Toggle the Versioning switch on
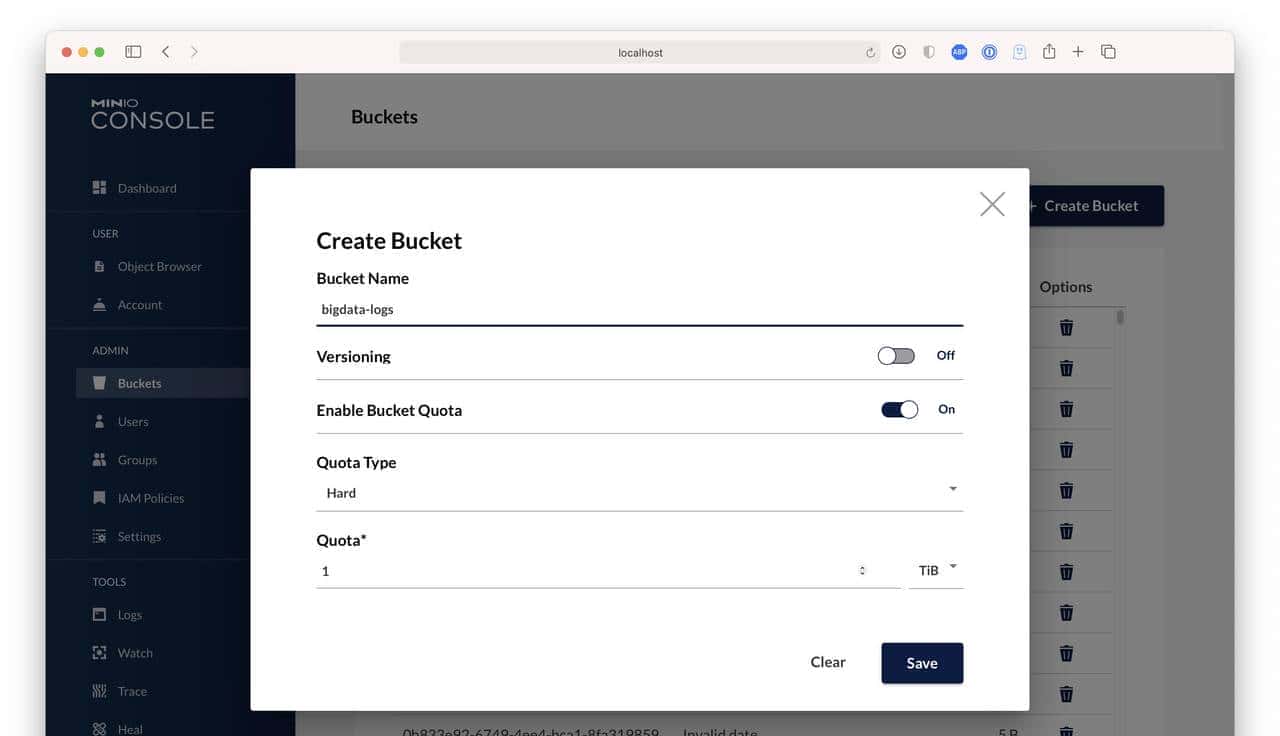The width and height of the screenshot is (1280, 736). (x=895, y=356)
